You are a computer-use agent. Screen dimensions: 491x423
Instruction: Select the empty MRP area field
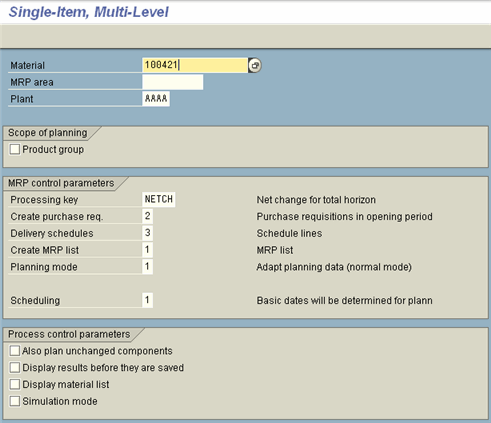pyautogui.click(x=173, y=82)
